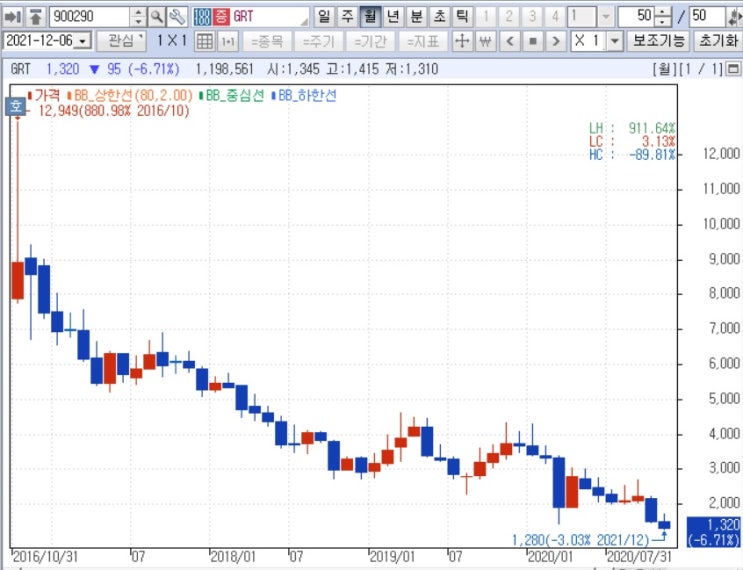Click the LC : 3.13% value
This screenshot has width=743, height=570.
[x=659, y=141]
